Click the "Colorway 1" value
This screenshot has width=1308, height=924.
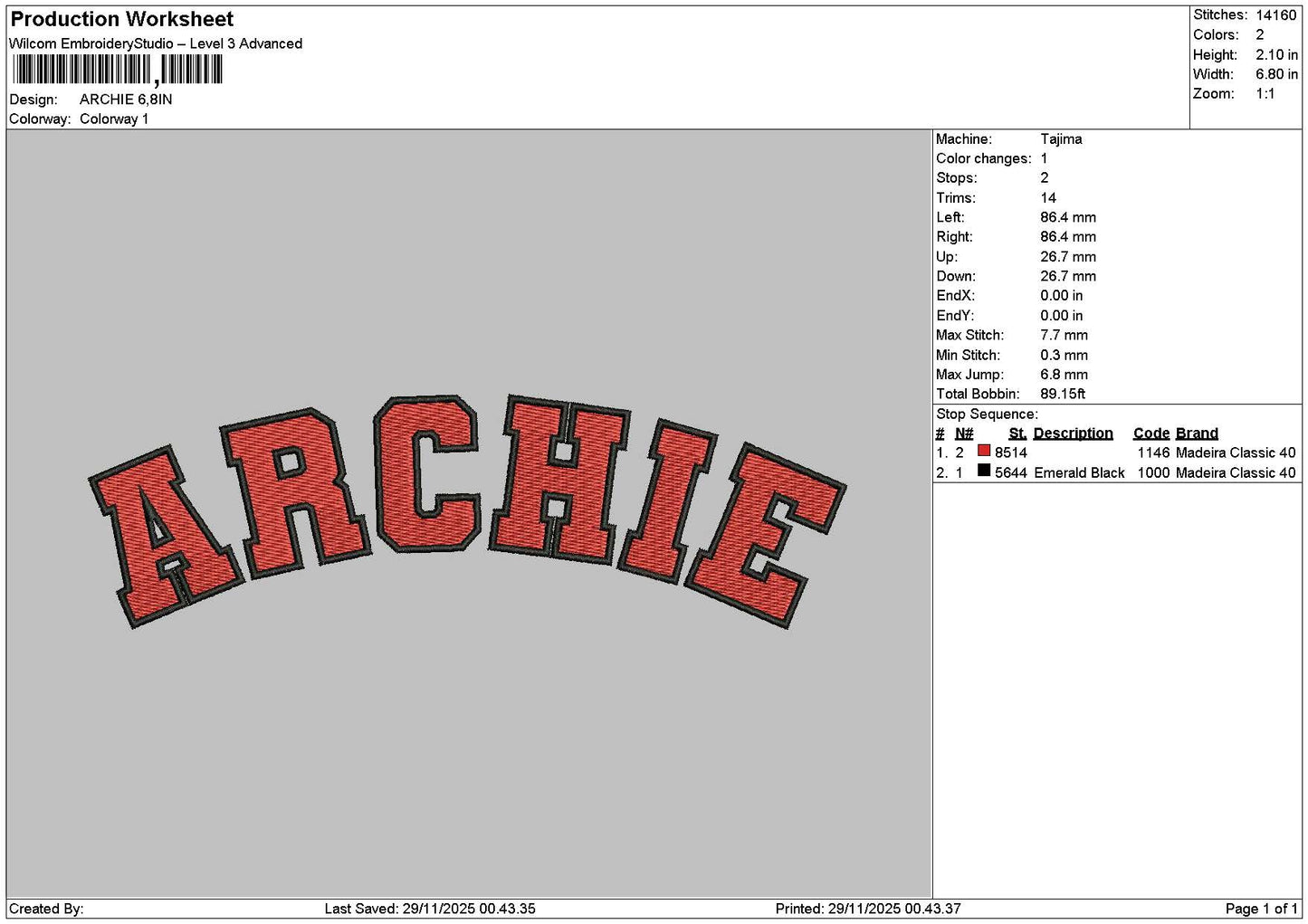point(114,119)
